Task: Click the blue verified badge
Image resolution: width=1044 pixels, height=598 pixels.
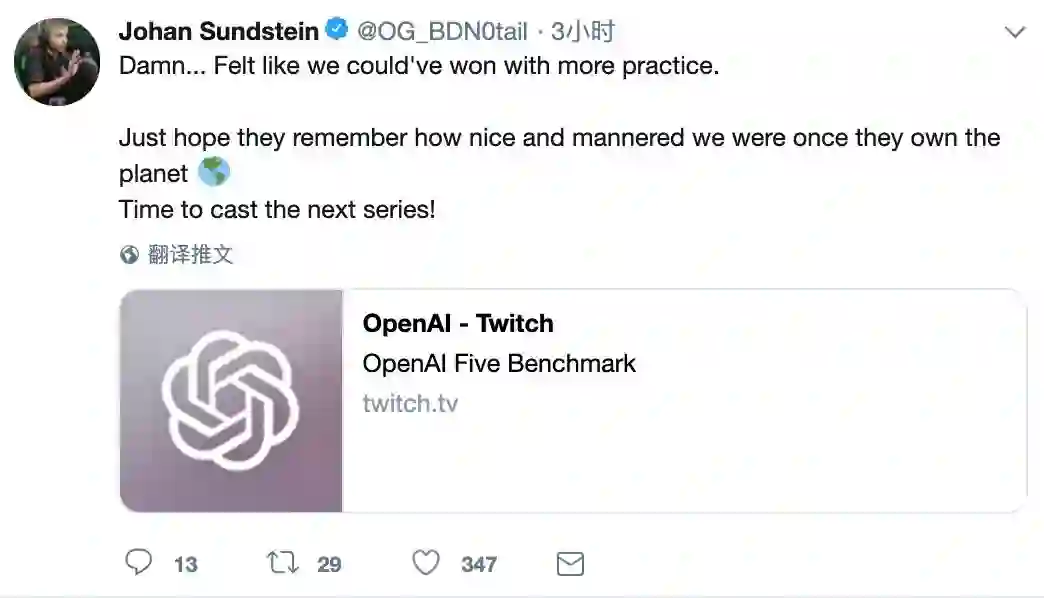Action: (x=337, y=31)
